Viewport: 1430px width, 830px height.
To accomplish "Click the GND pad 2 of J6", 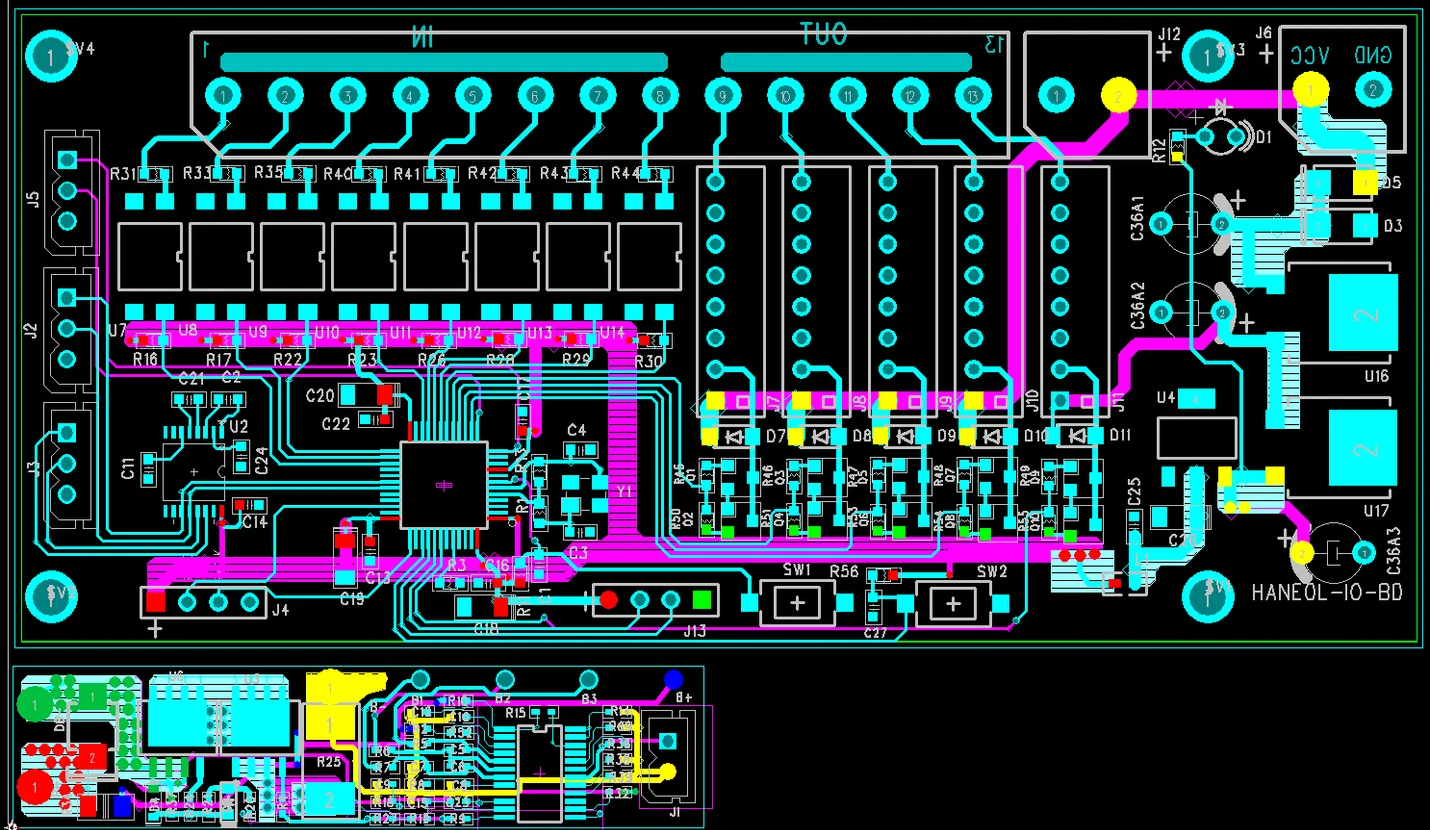I will click(x=1373, y=90).
